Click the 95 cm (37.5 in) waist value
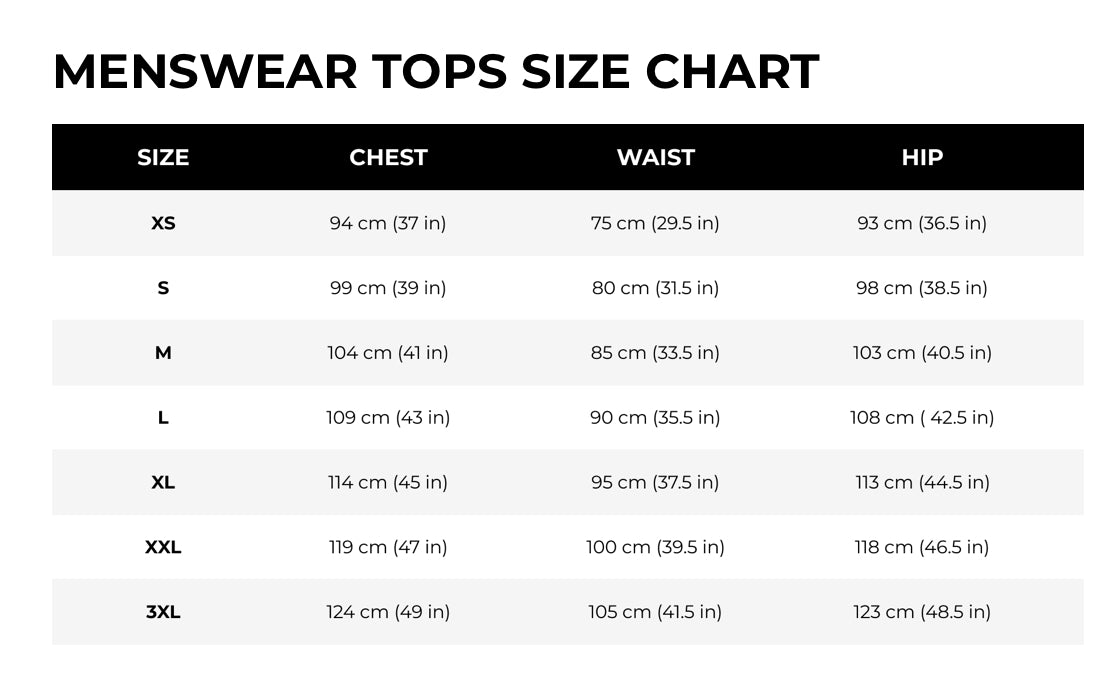 tap(655, 482)
